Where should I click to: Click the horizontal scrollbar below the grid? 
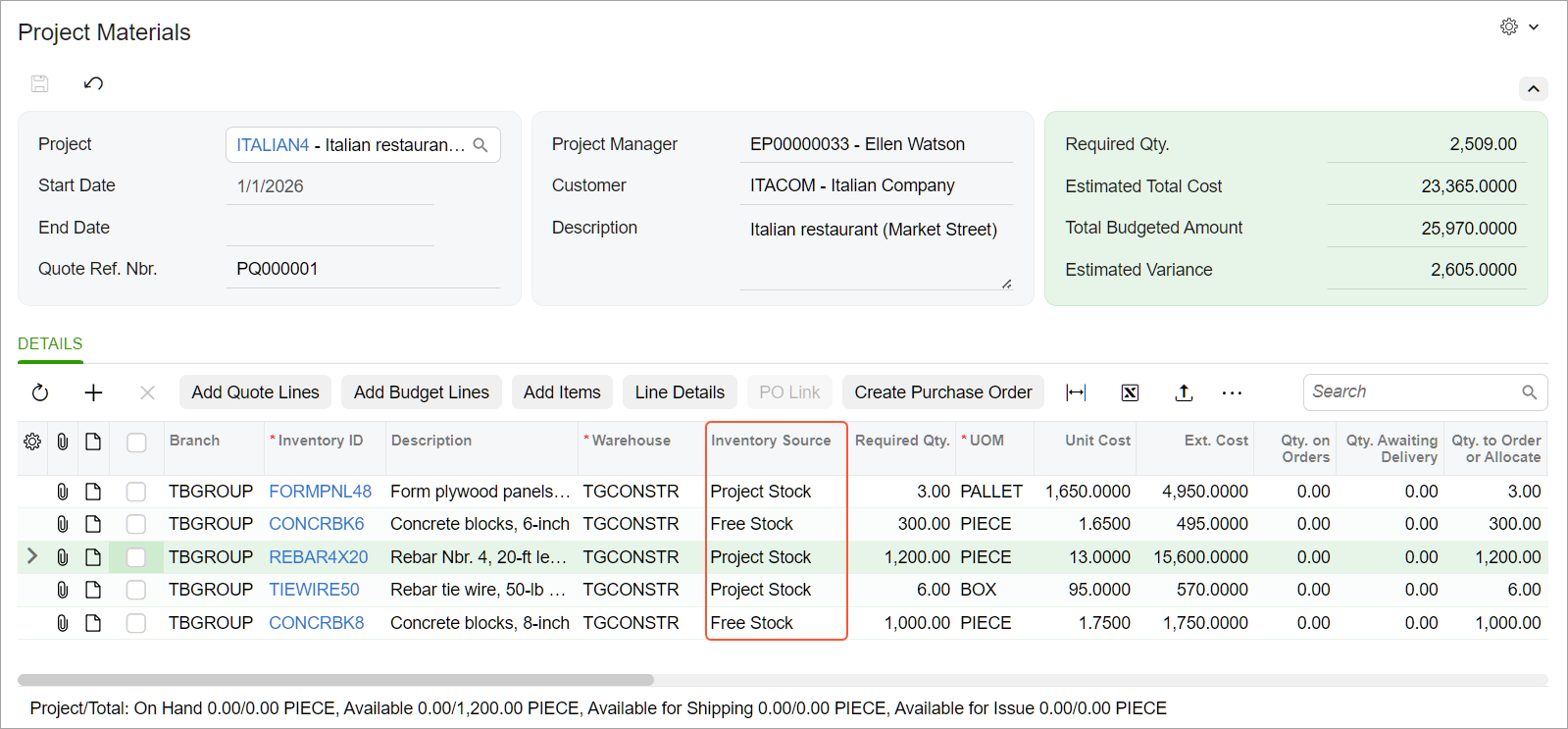(x=335, y=680)
